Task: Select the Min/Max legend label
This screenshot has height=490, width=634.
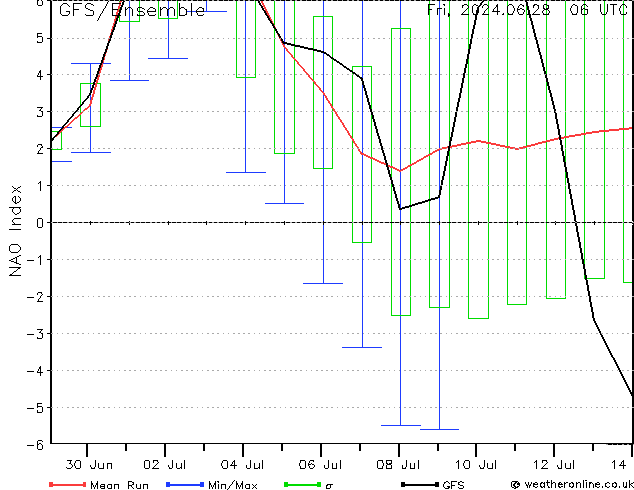Action: [233, 485]
